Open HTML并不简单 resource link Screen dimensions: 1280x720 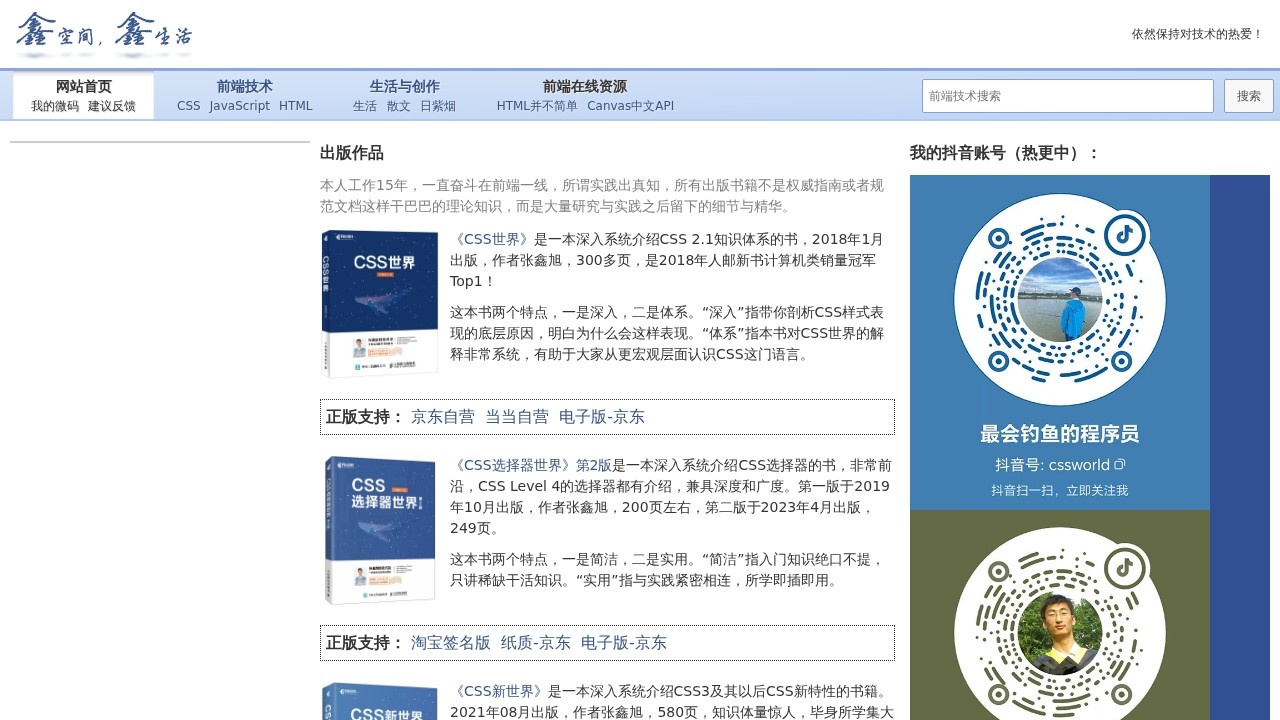click(x=537, y=106)
